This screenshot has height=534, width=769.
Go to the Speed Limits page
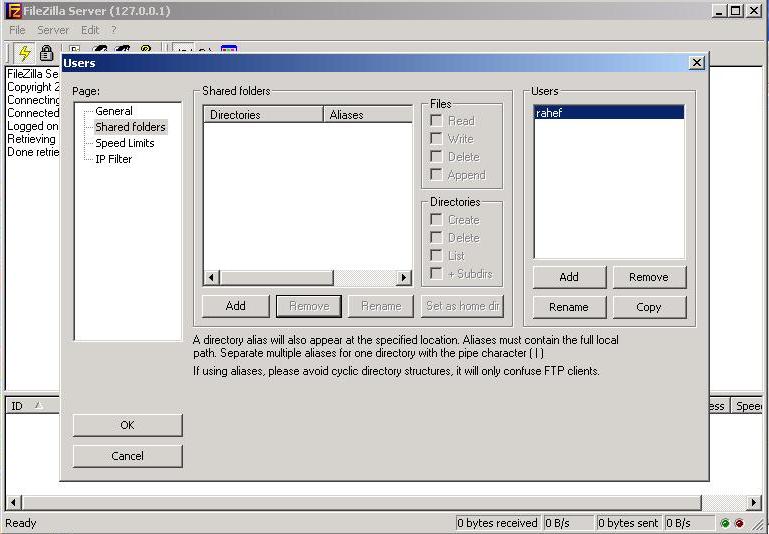pos(125,143)
